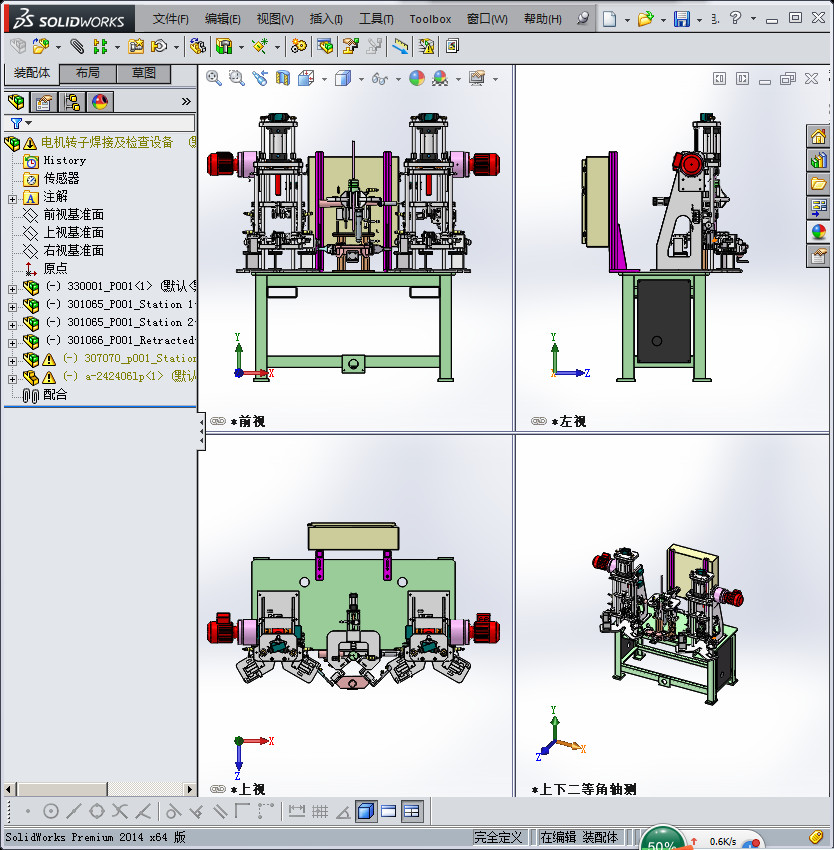Open the DisplayManager tab icon
This screenshot has width=834, height=850.
pos(100,102)
